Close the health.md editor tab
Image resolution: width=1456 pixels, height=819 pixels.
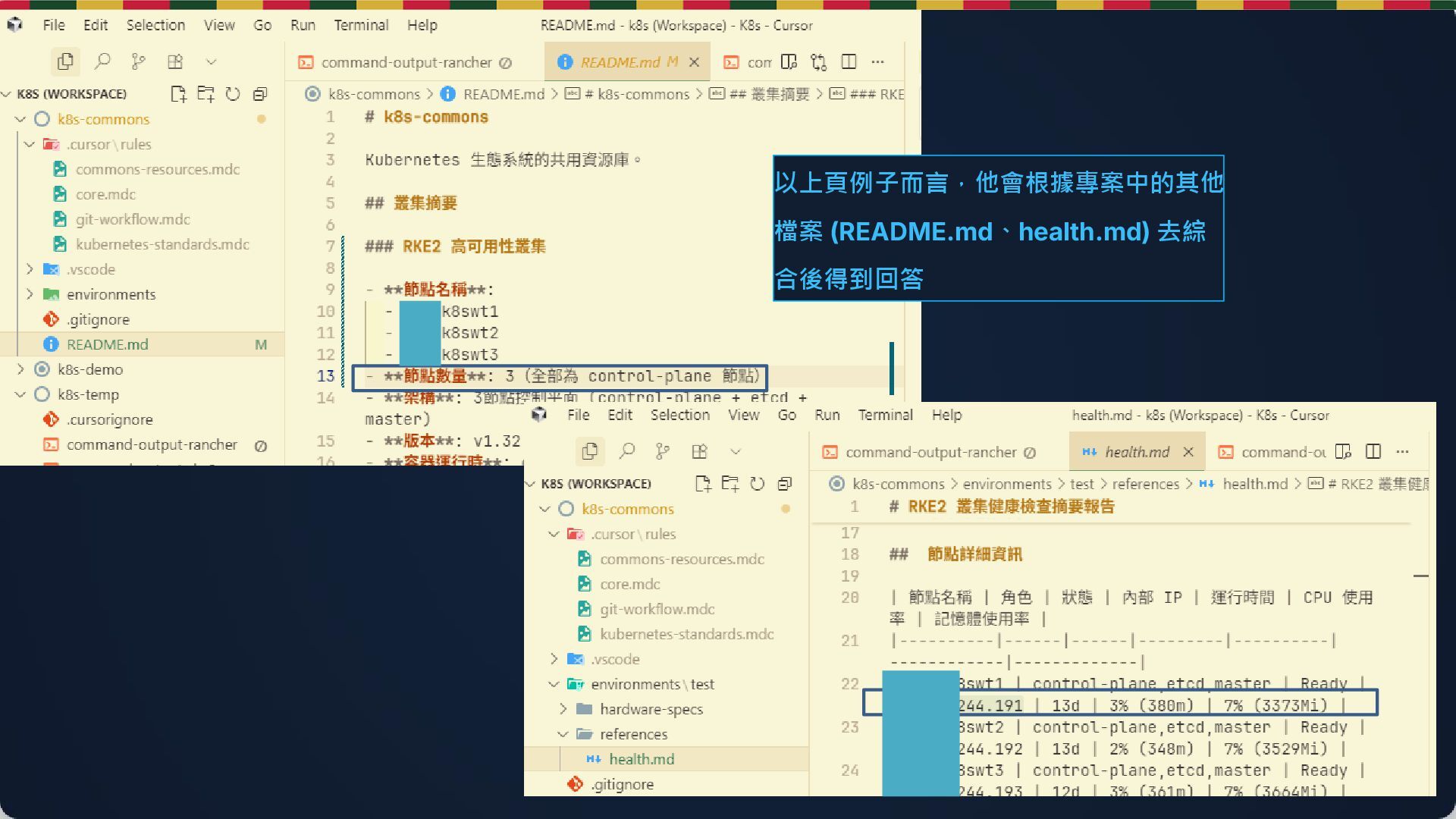coord(1188,452)
